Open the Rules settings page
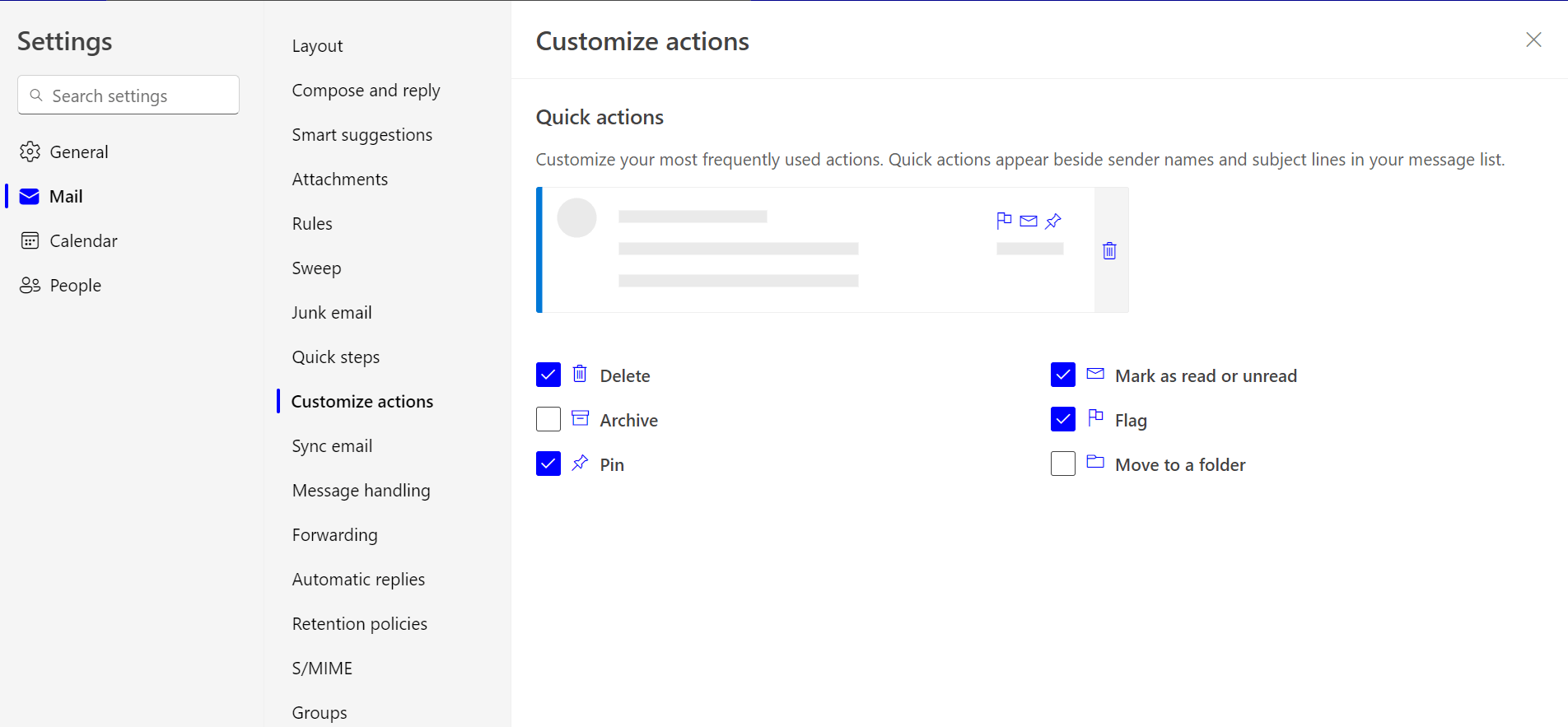Image resolution: width=1568 pixels, height=727 pixels. pyautogui.click(x=312, y=224)
